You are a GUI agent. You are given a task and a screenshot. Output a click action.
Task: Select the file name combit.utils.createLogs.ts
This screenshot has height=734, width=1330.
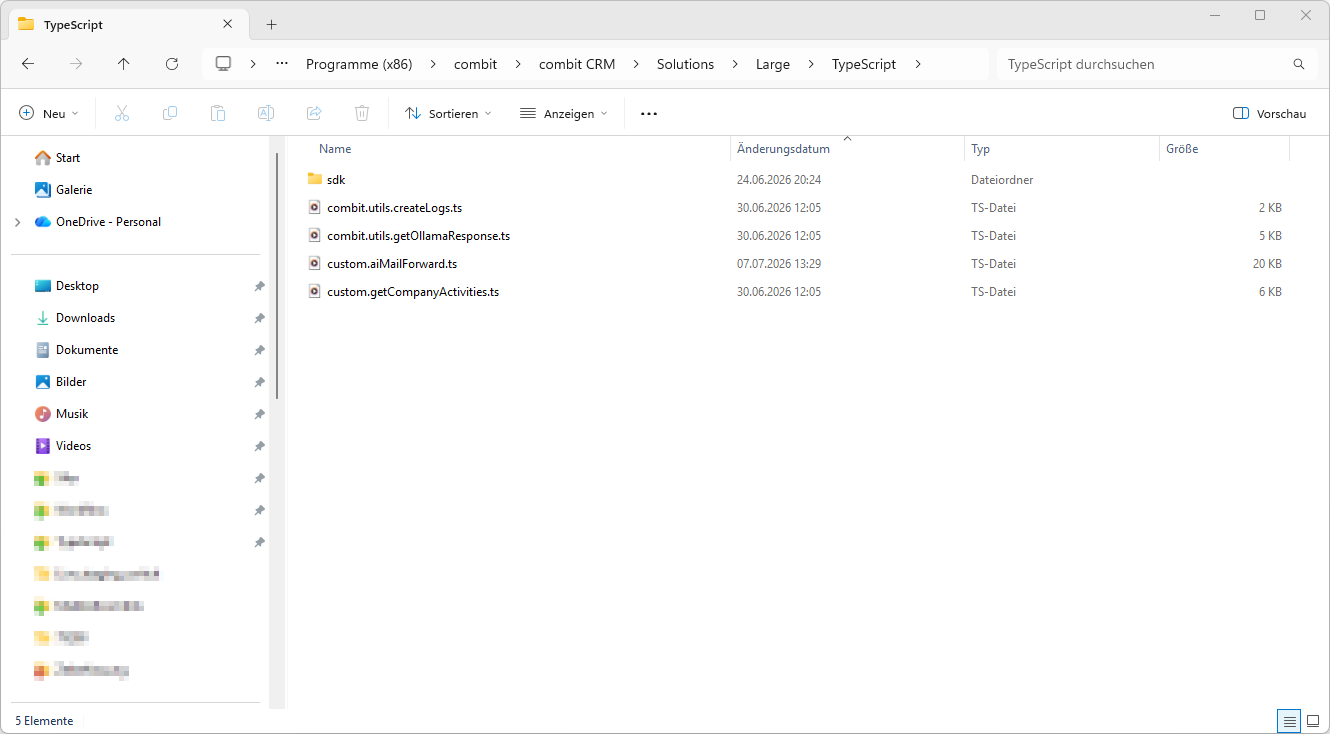(395, 208)
